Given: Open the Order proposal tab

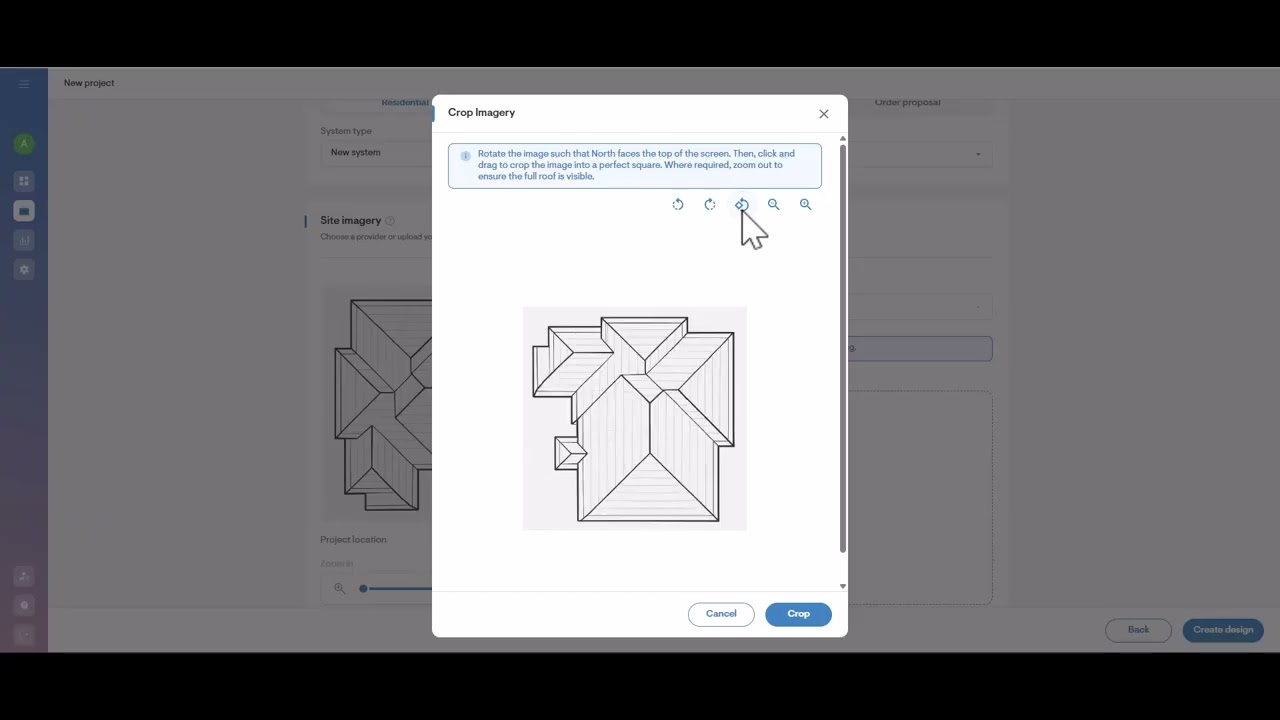Looking at the screenshot, I should pyautogui.click(x=908, y=102).
